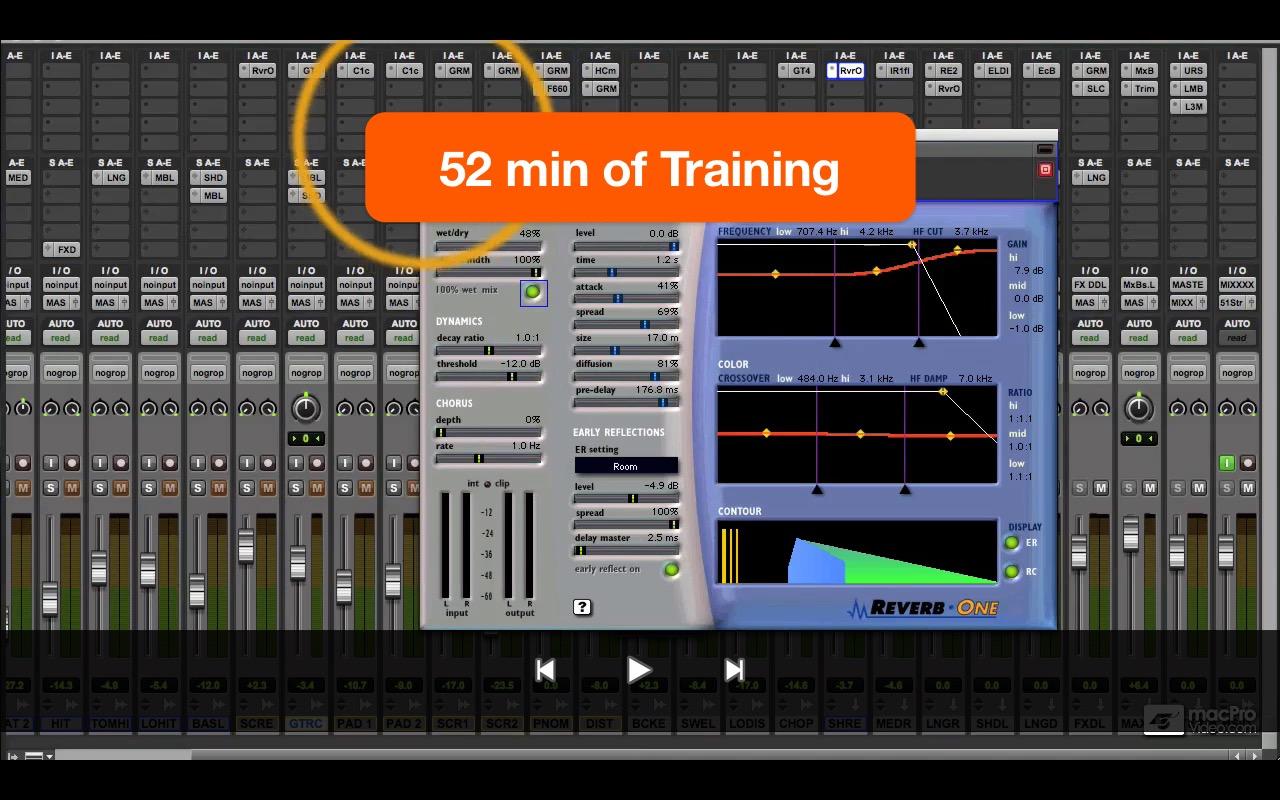Click left pan knob on HIT track

(x=51, y=408)
